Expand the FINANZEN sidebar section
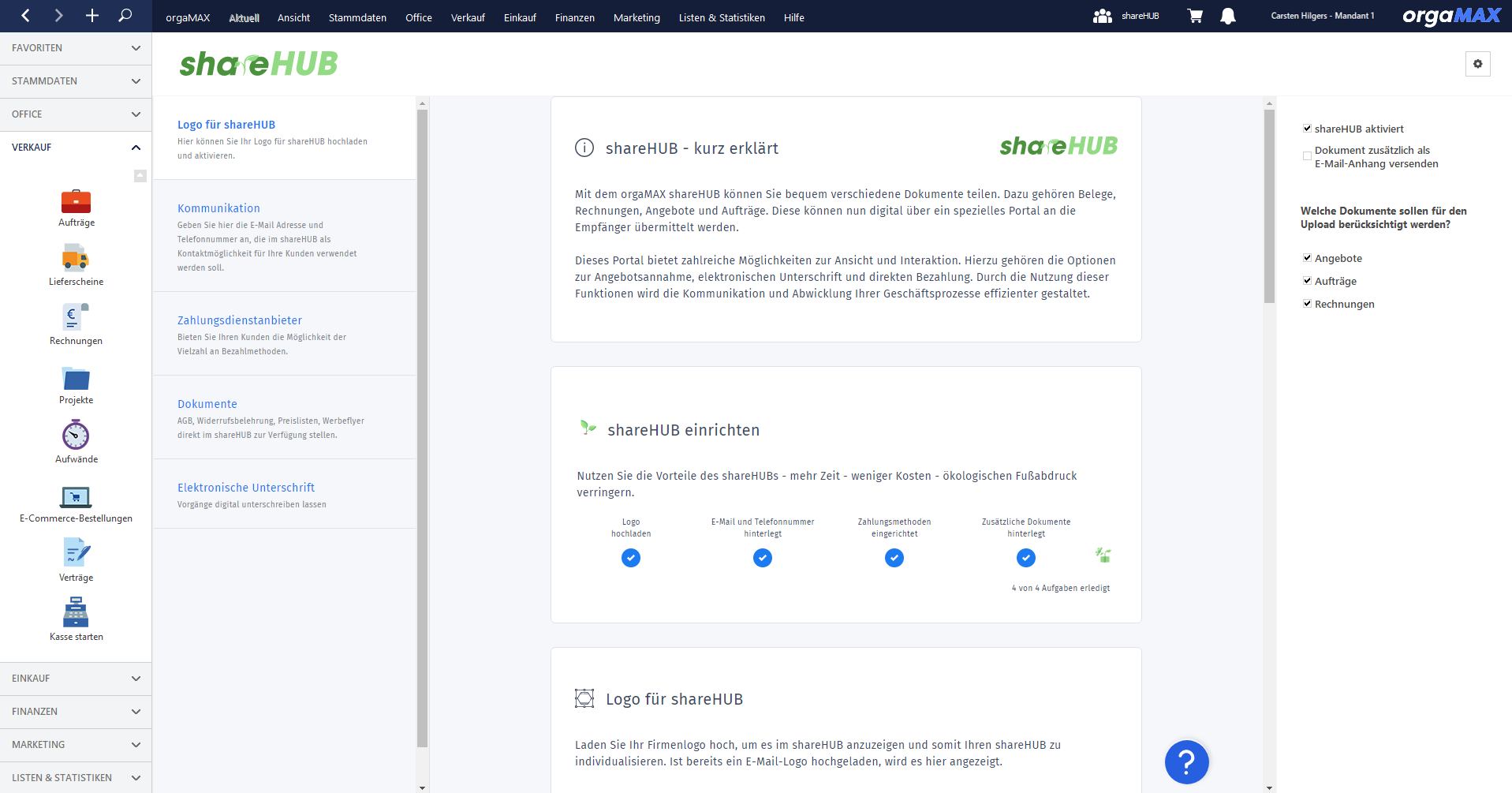 pos(76,712)
